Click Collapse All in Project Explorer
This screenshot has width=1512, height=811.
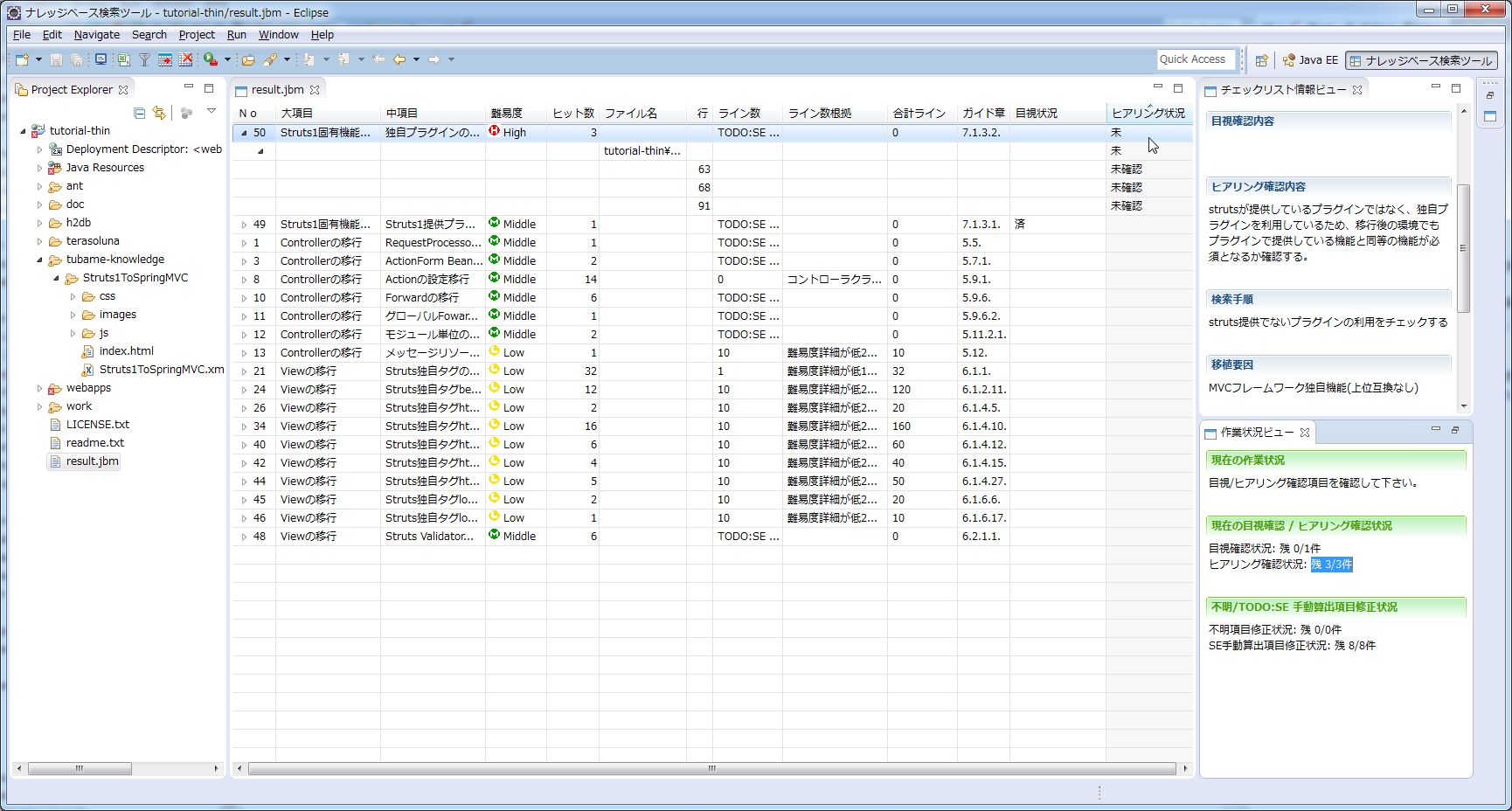tap(139, 113)
